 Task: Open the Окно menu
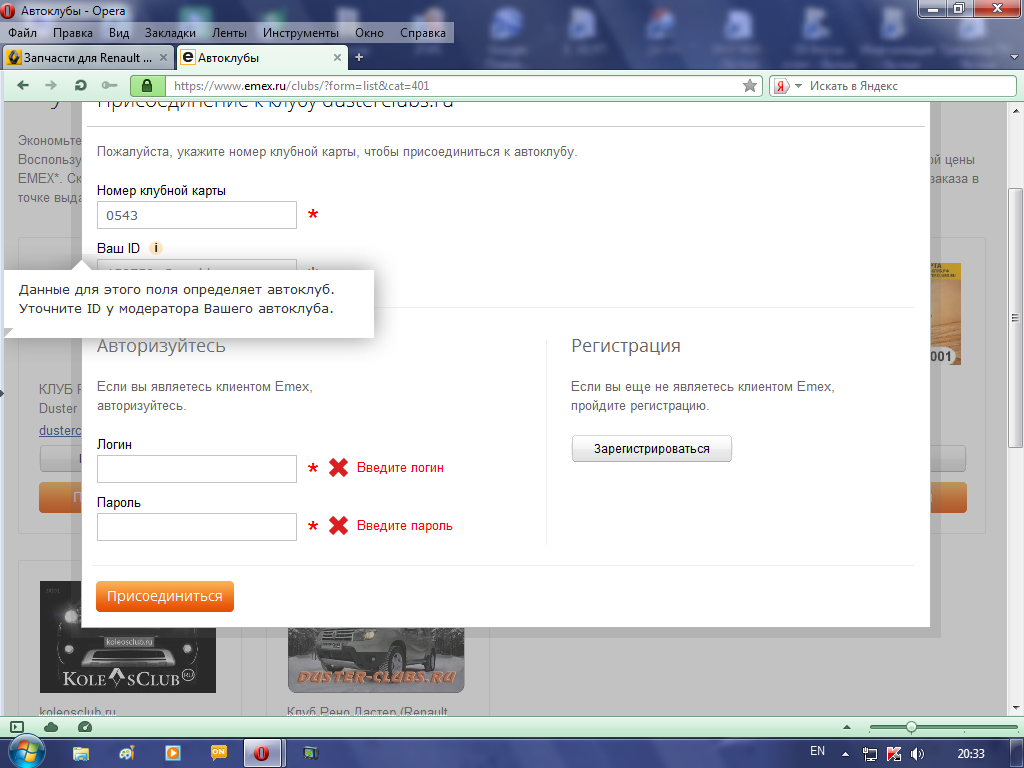pyautogui.click(x=369, y=33)
